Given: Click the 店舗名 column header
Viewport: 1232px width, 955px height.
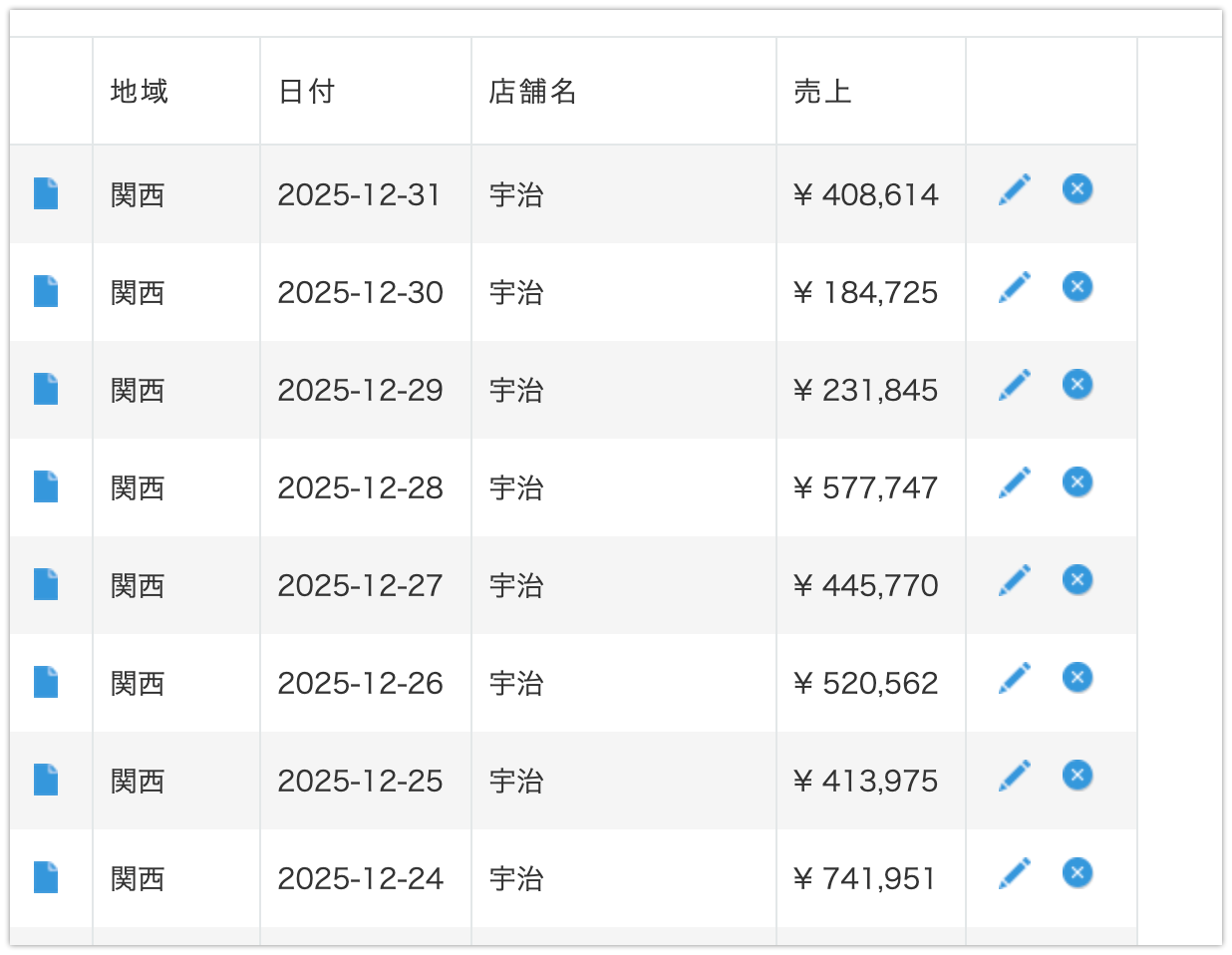Looking at the screenshot, I should point(532,92).
